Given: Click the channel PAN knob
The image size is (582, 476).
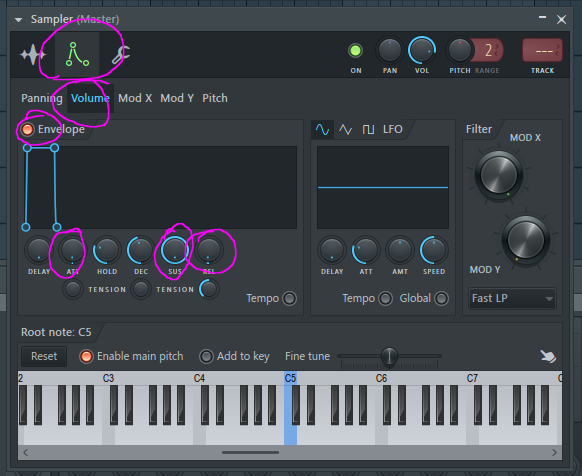Looking at the screenshot, I should 389,50.
